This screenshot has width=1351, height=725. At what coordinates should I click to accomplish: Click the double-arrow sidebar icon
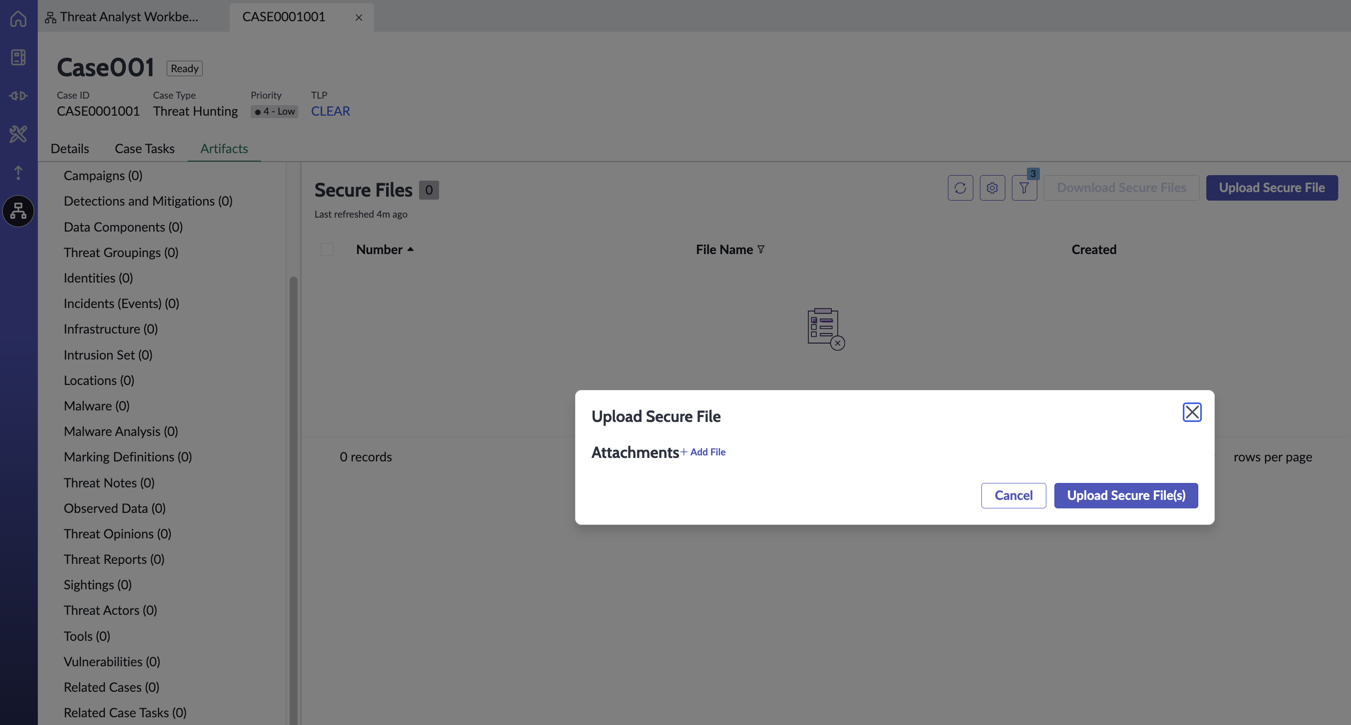point(18,96)
